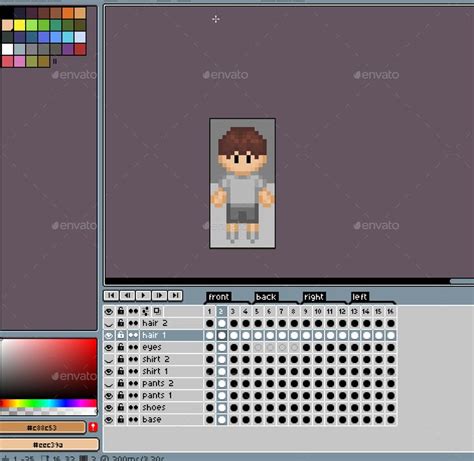Select the right animation tag
Image resolution: width=474 pixels, height=461 pixels.
point(314,297)
